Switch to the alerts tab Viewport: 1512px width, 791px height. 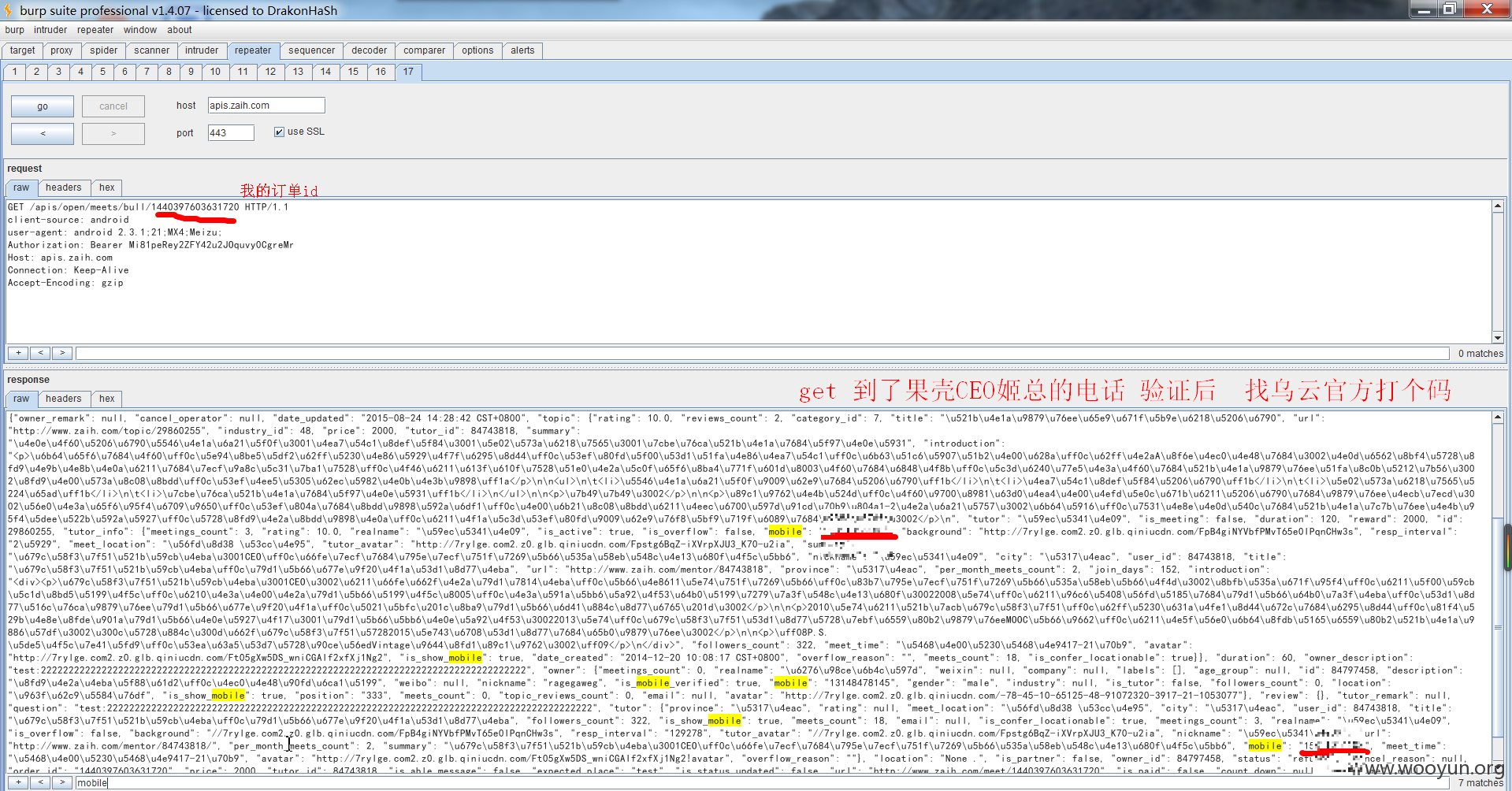pyautogui.click(x=522, y=50)
